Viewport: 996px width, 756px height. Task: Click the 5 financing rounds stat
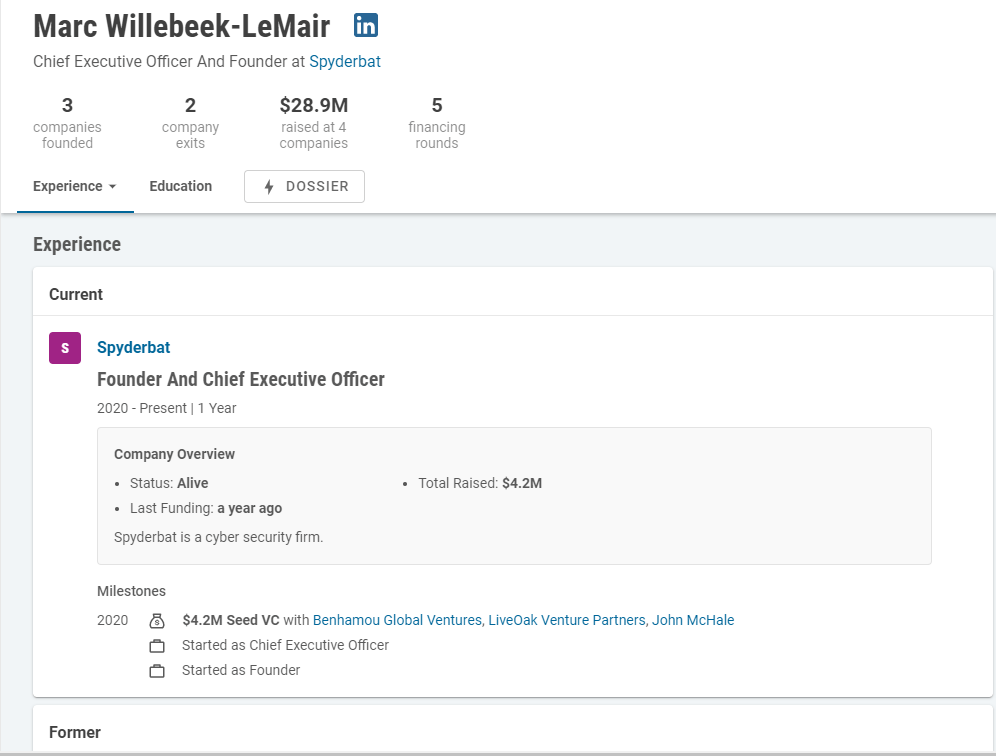point(437,123)
